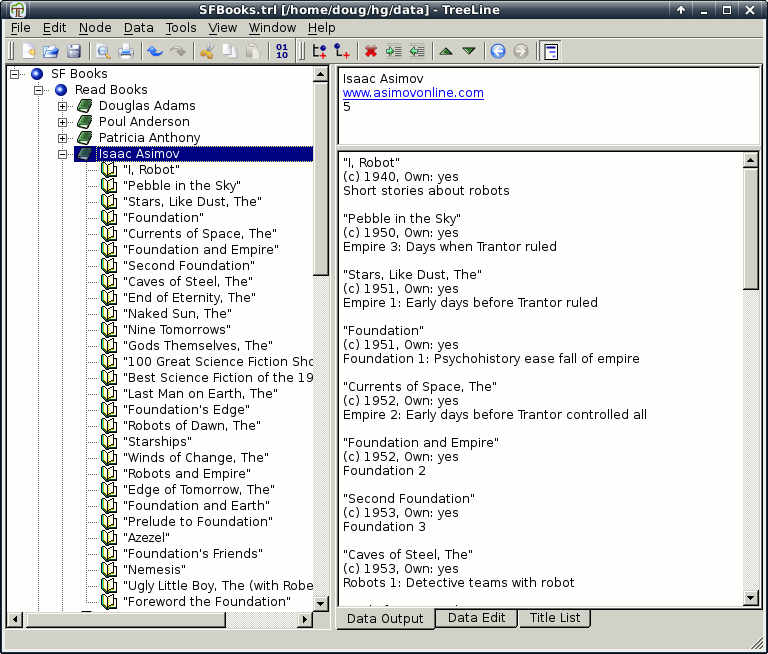
Task: Select "Caves of Steel, The" tree item
Action: (188, 281)
